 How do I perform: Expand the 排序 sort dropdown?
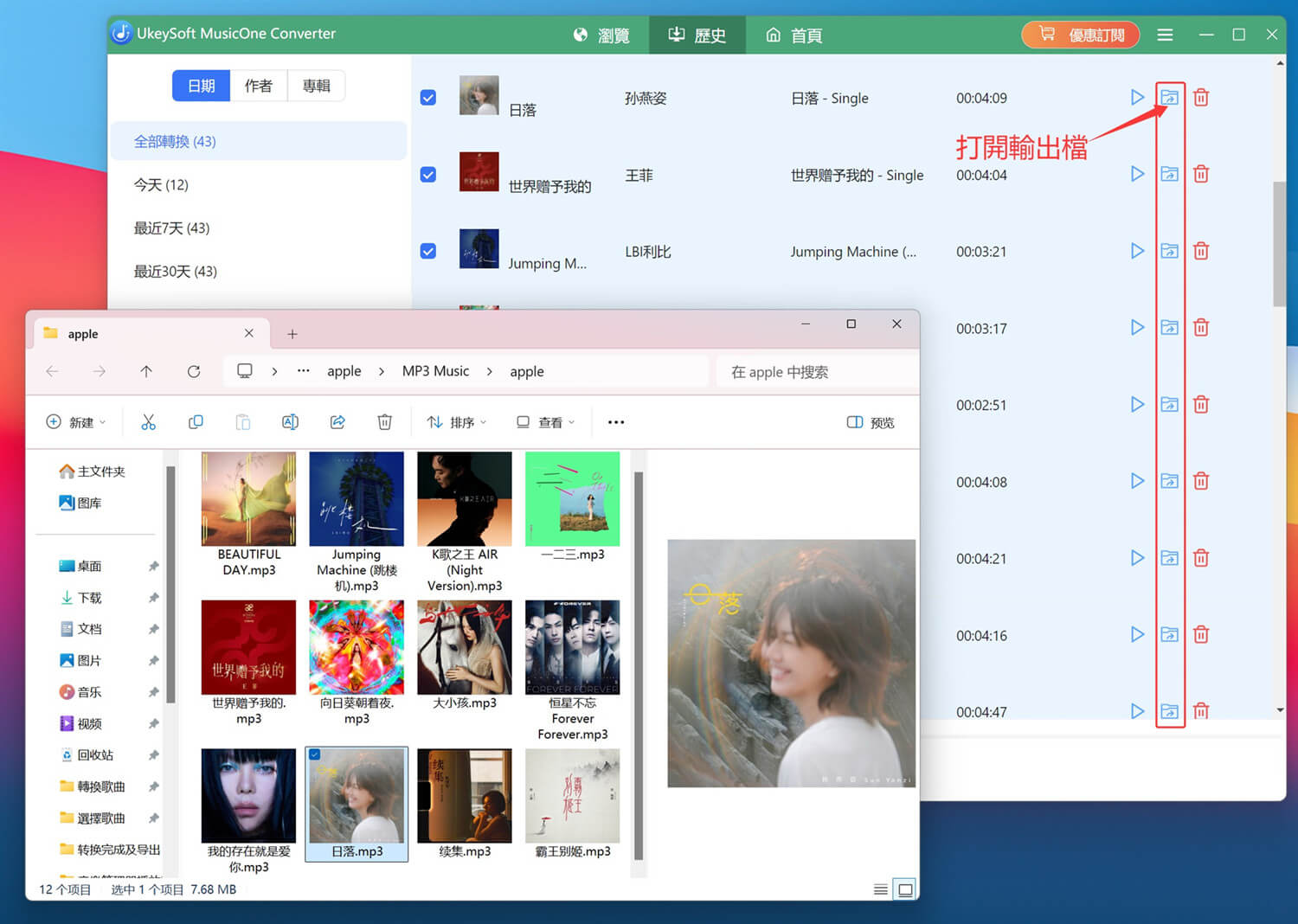pyautogui.click(x=457, y=422)
